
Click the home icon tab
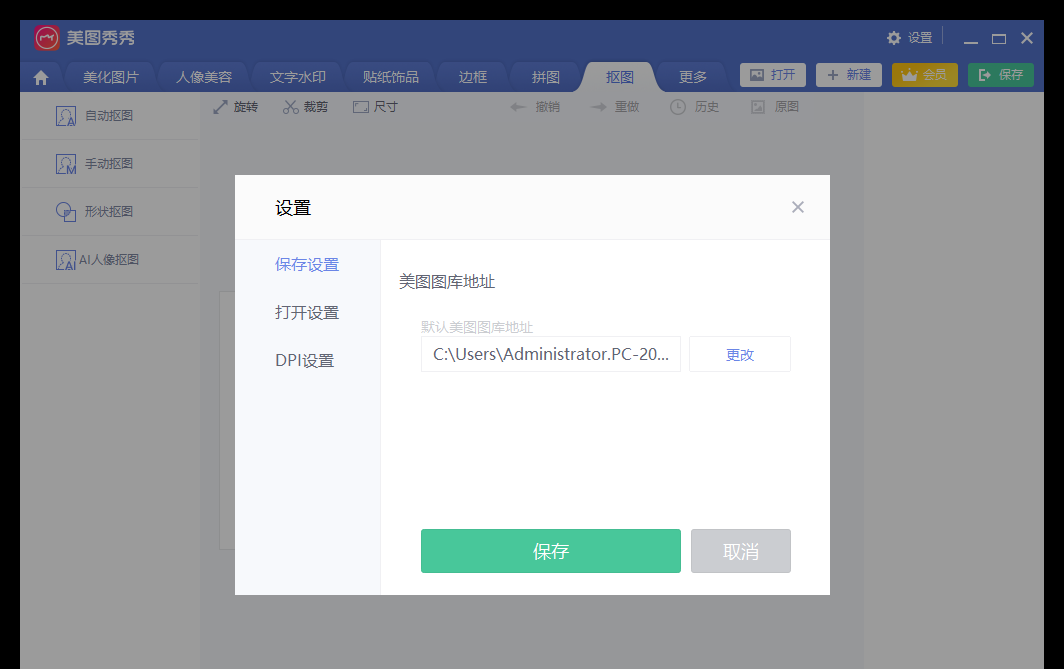pos(41,77)
